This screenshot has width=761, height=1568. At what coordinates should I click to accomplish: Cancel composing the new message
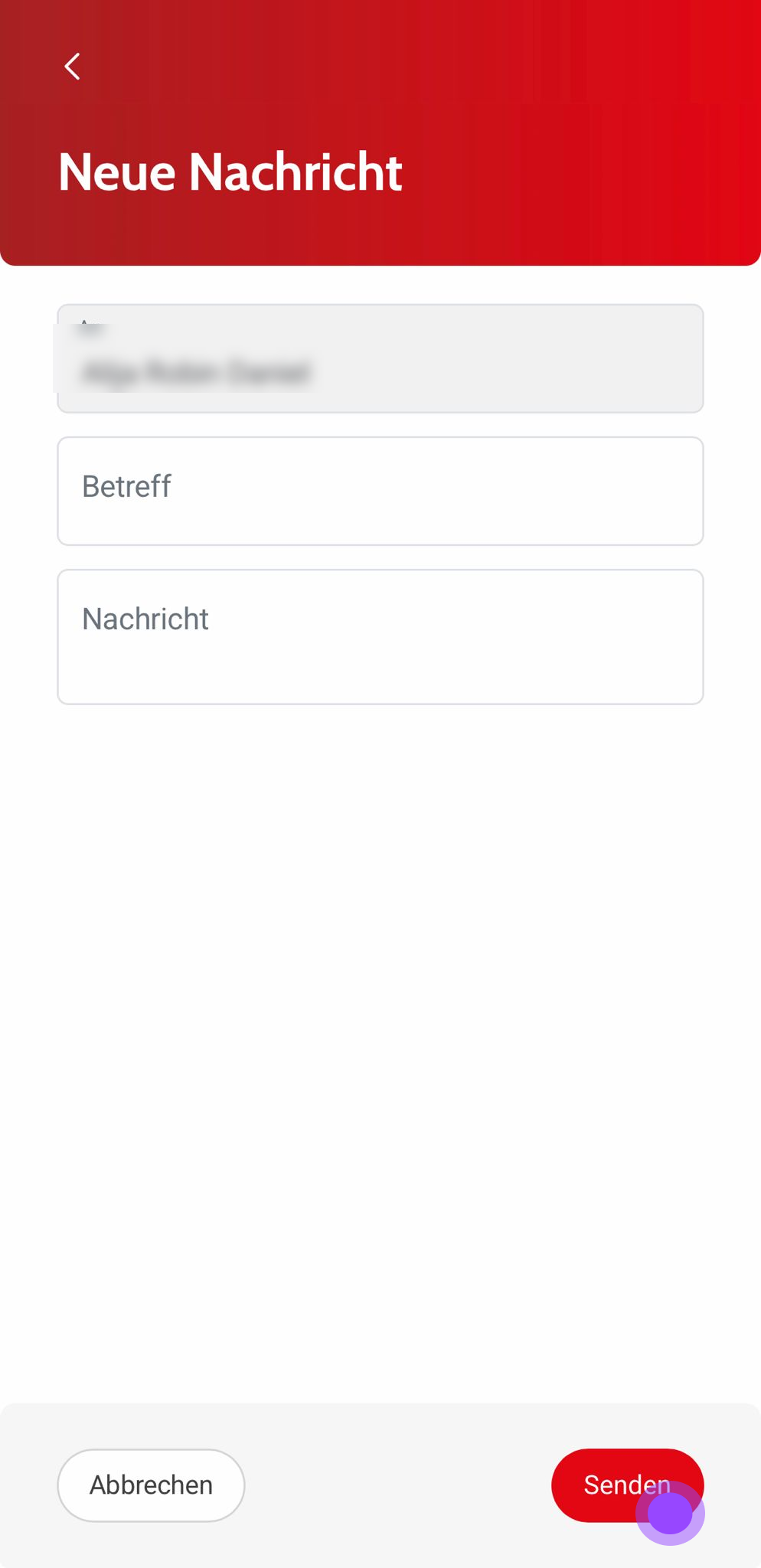pos(151,1485)
